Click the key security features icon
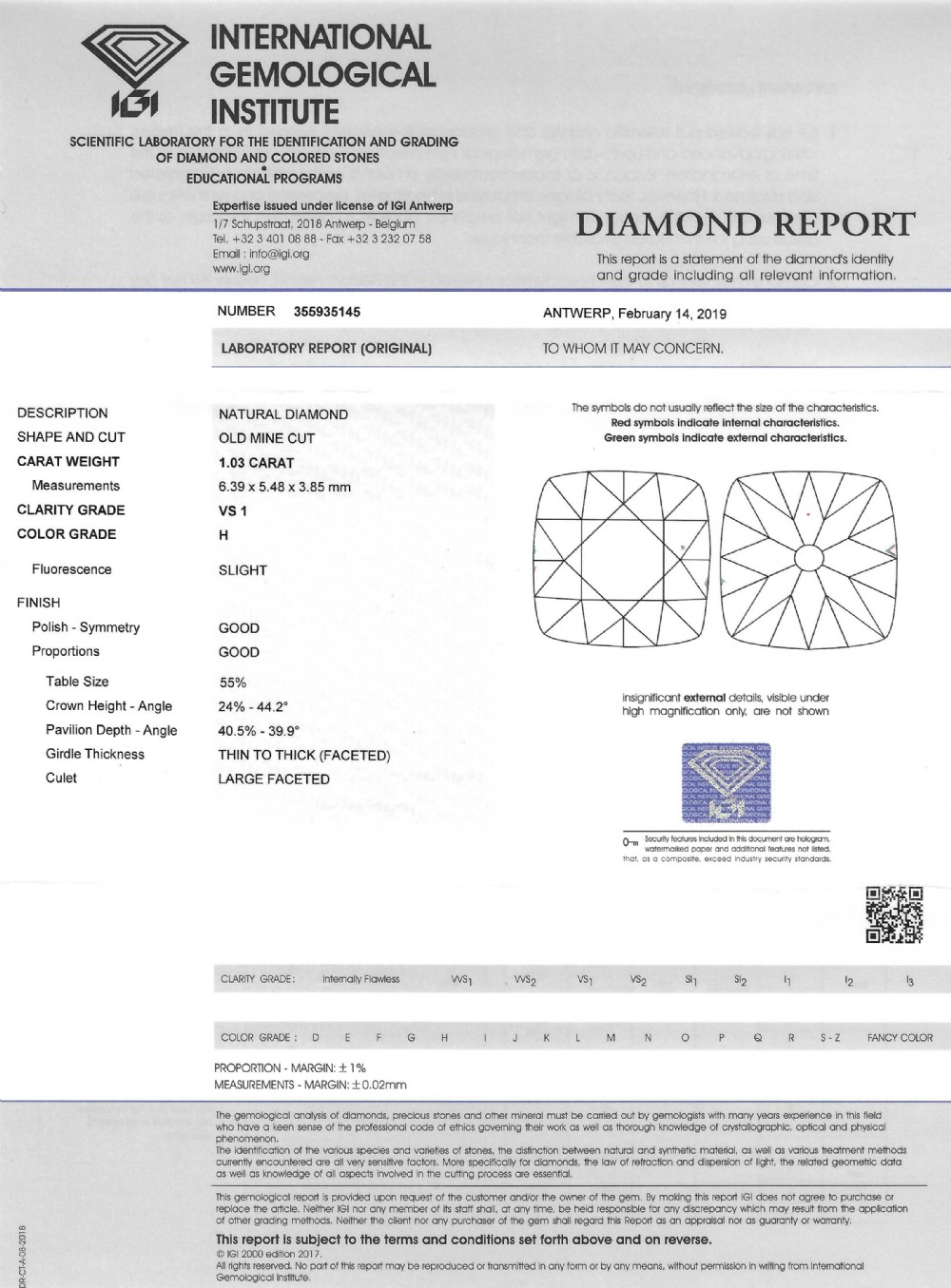 click(630, 840)
